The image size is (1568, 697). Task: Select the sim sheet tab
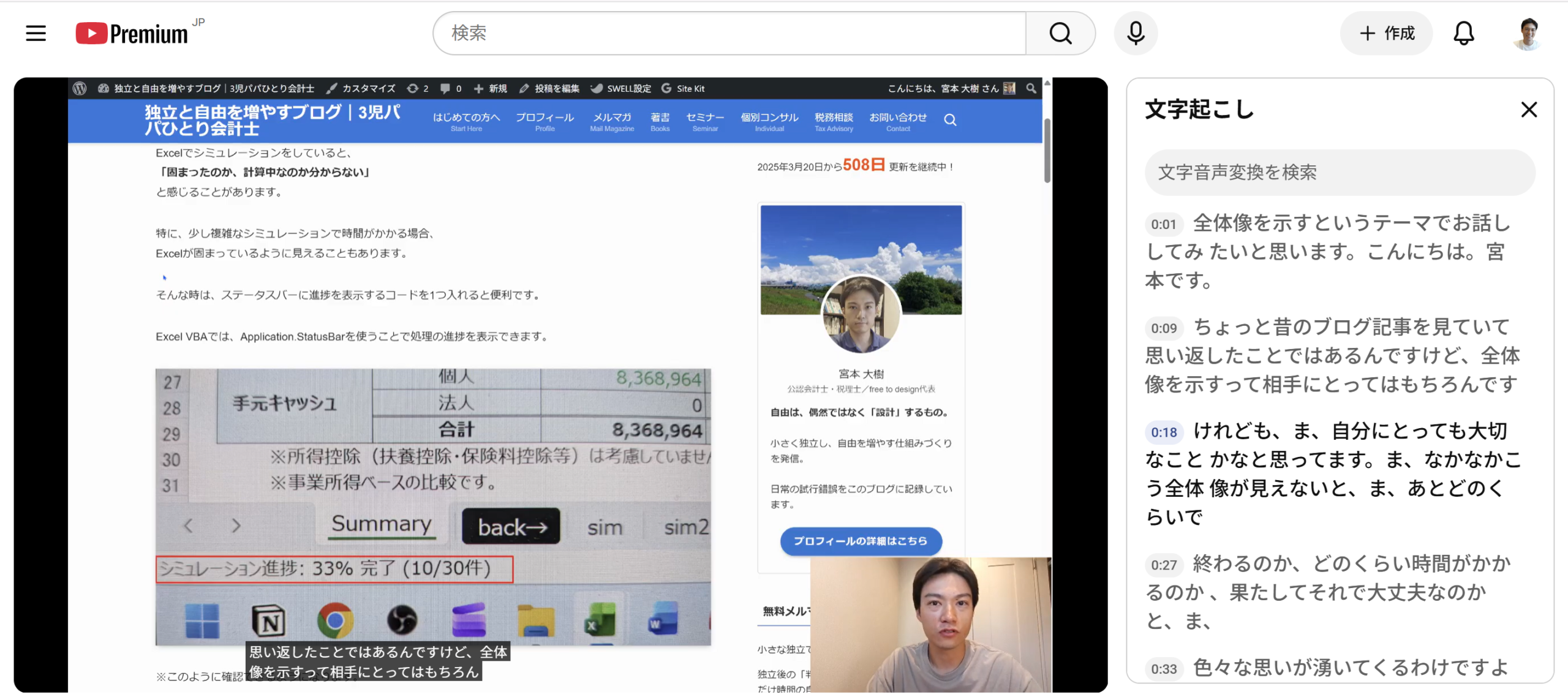point(605,527)
